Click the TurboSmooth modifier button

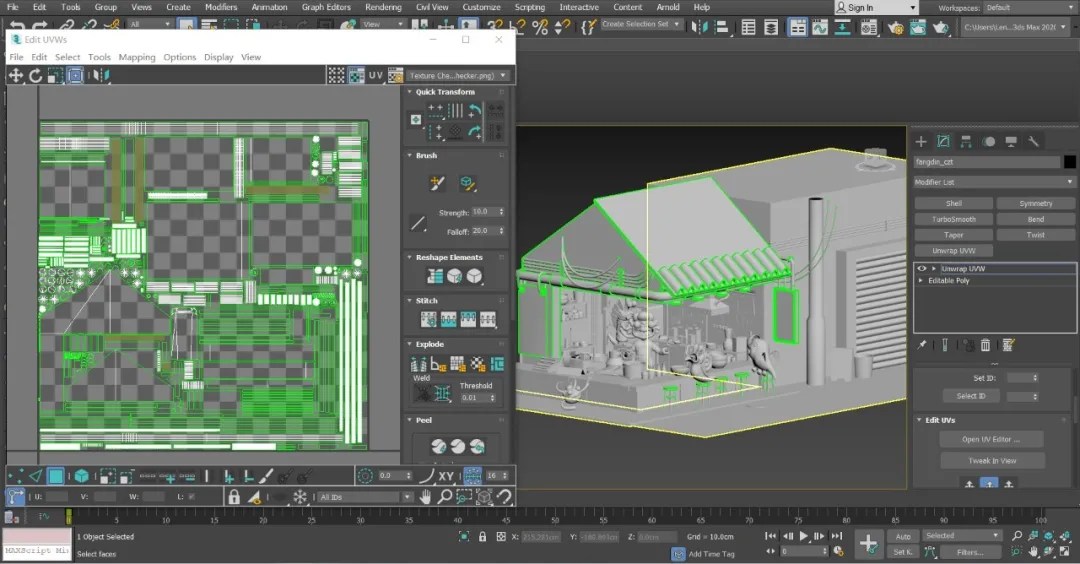click(953, 219)
